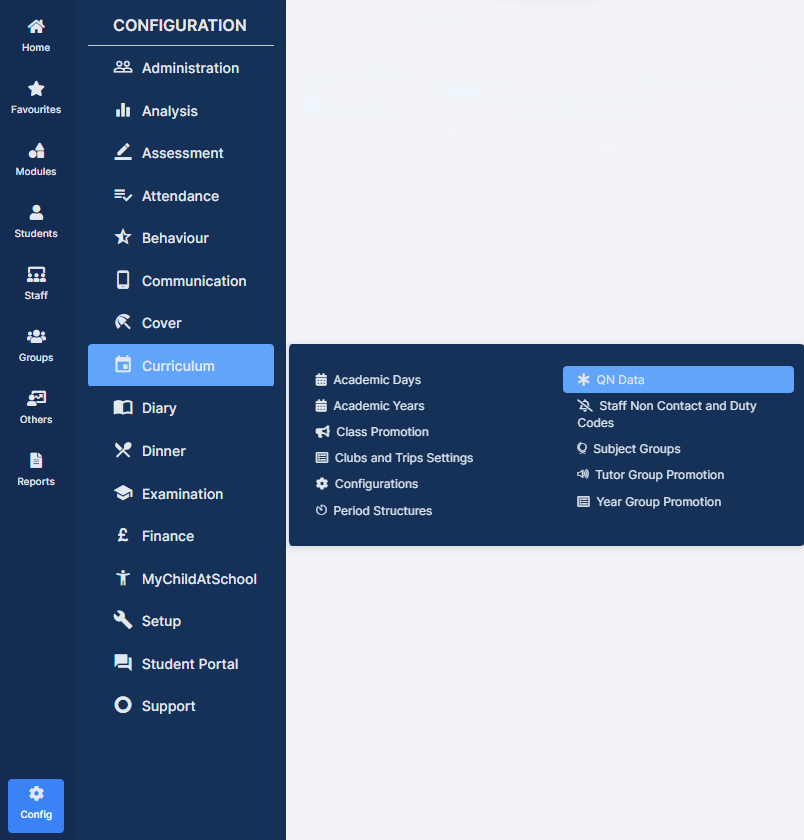Click the Communication phone icon

[x=123, y=280]
